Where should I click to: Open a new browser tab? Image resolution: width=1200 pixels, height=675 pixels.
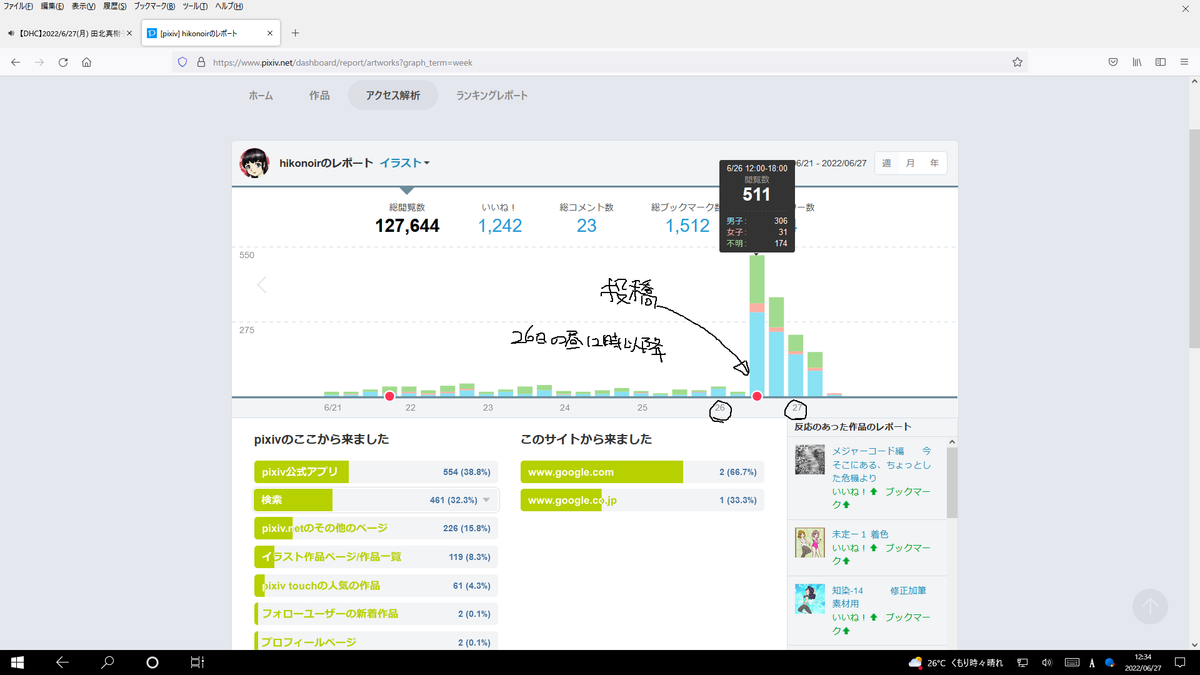pyautogui.click(x=295, y=33)
